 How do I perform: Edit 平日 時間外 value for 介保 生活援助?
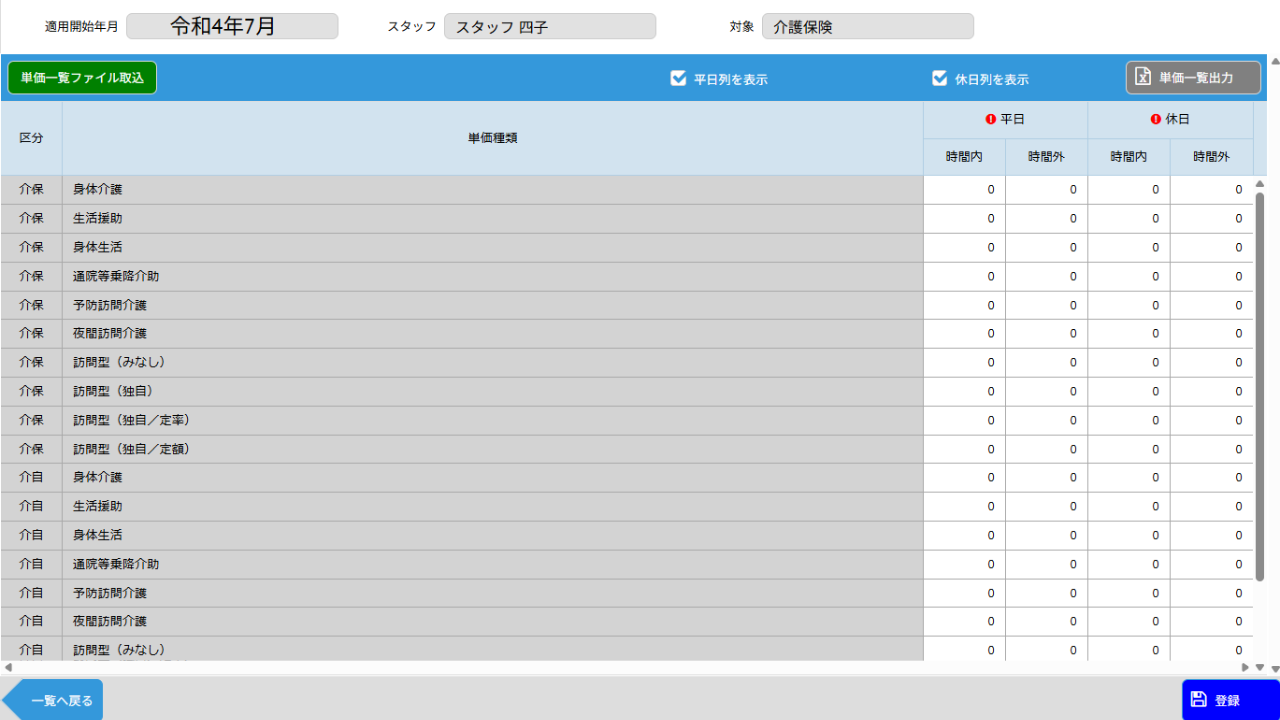[1047, 219]
